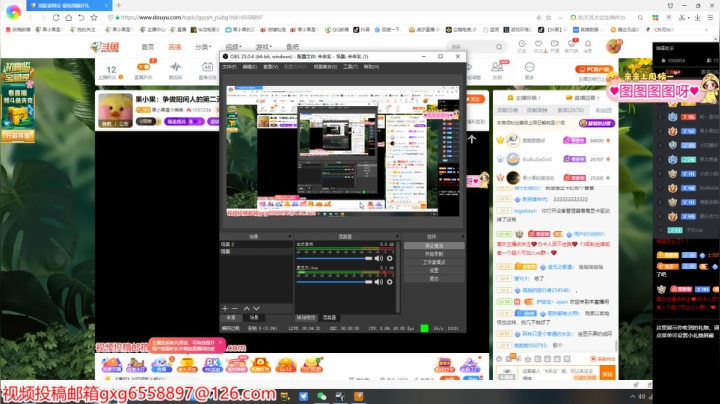
Task: Move the scene up with the OBS up arrow
Action: click(x=247, y=309)
